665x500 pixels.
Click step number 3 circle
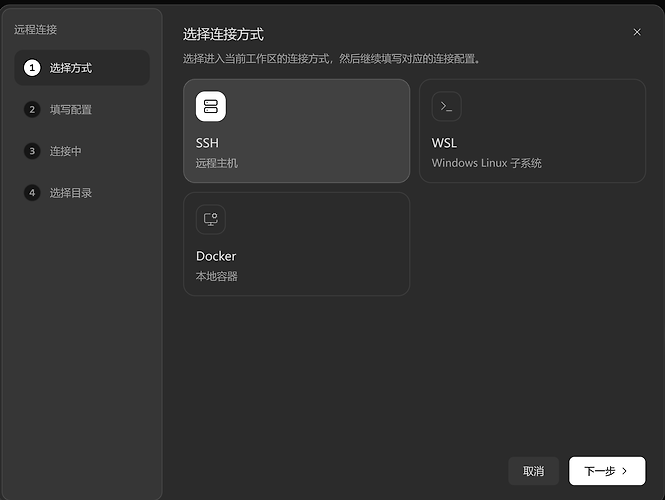click(32, 151)
